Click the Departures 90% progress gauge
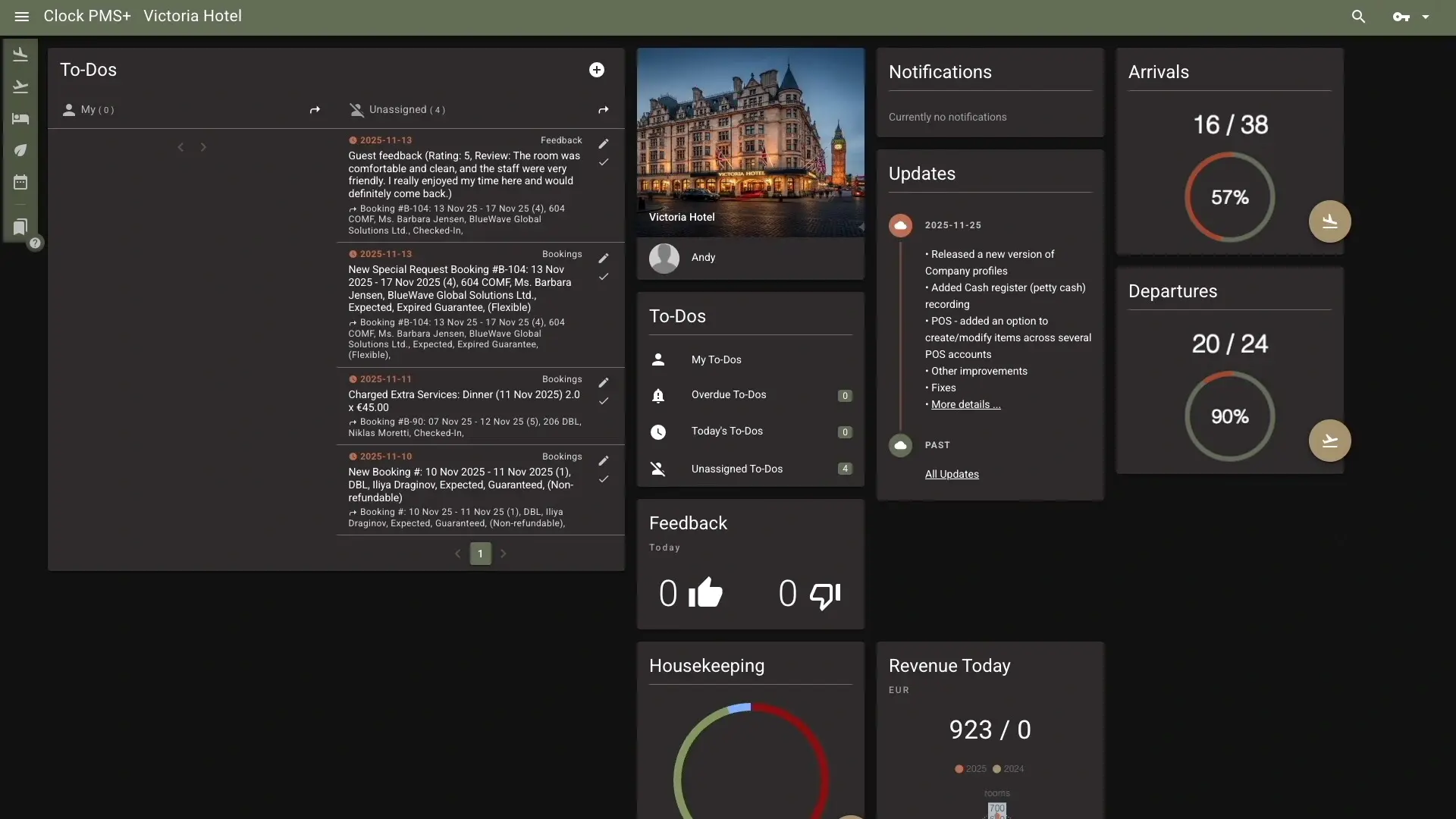The width and height of the screenshot is (1456, 819). (1229, 416)
